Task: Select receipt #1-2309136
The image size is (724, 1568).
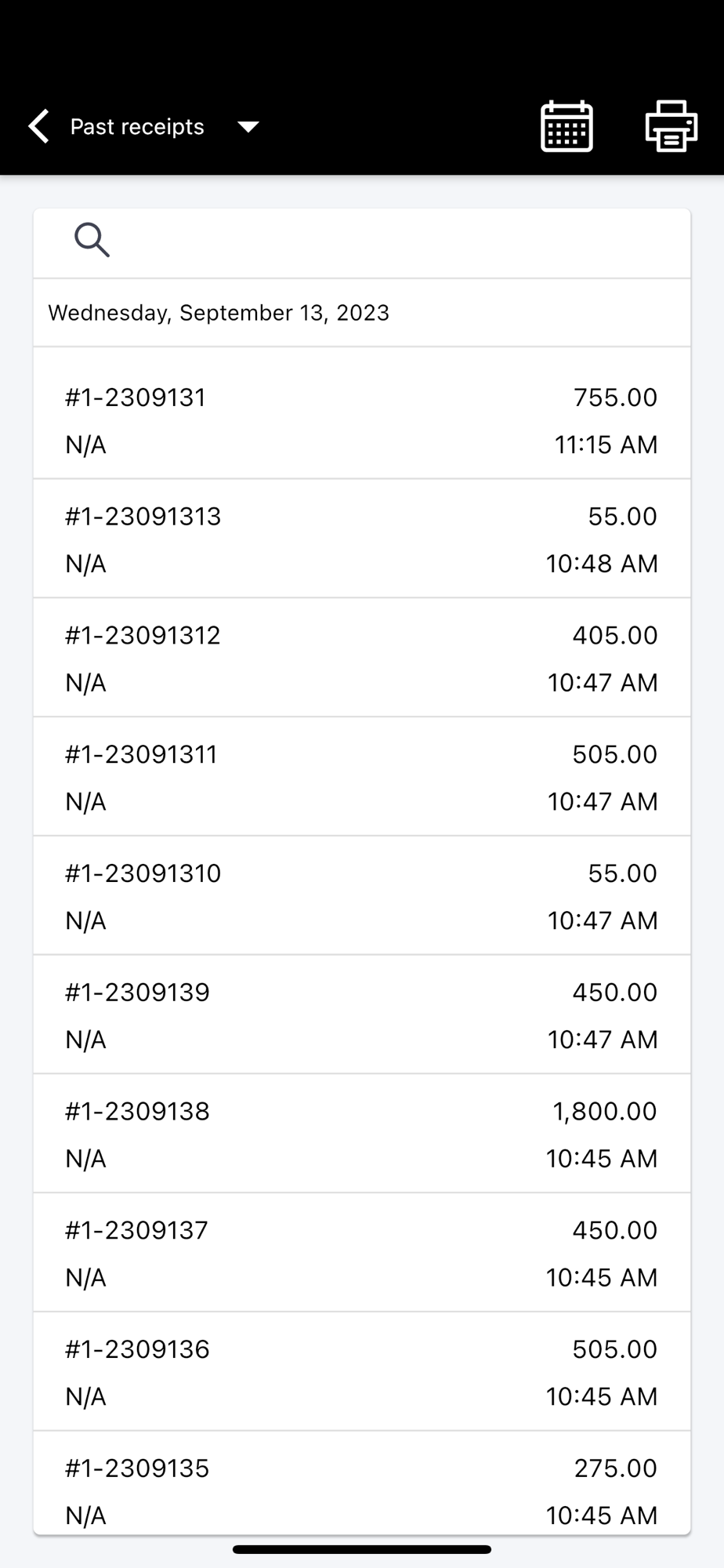Action: 362,1373
